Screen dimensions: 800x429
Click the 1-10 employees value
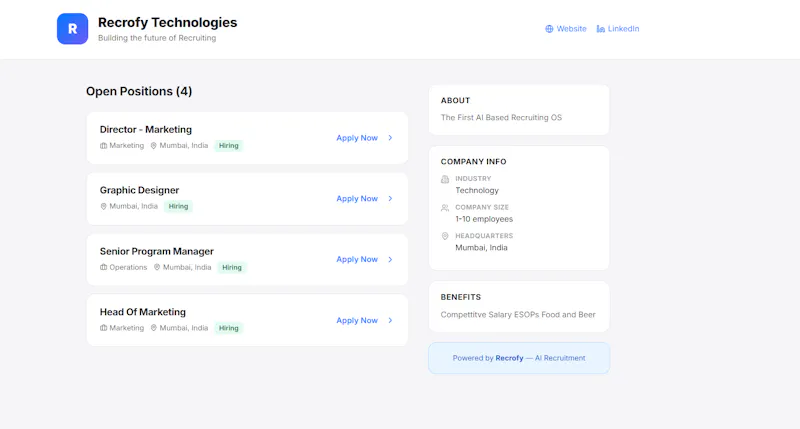coord(484,219)
